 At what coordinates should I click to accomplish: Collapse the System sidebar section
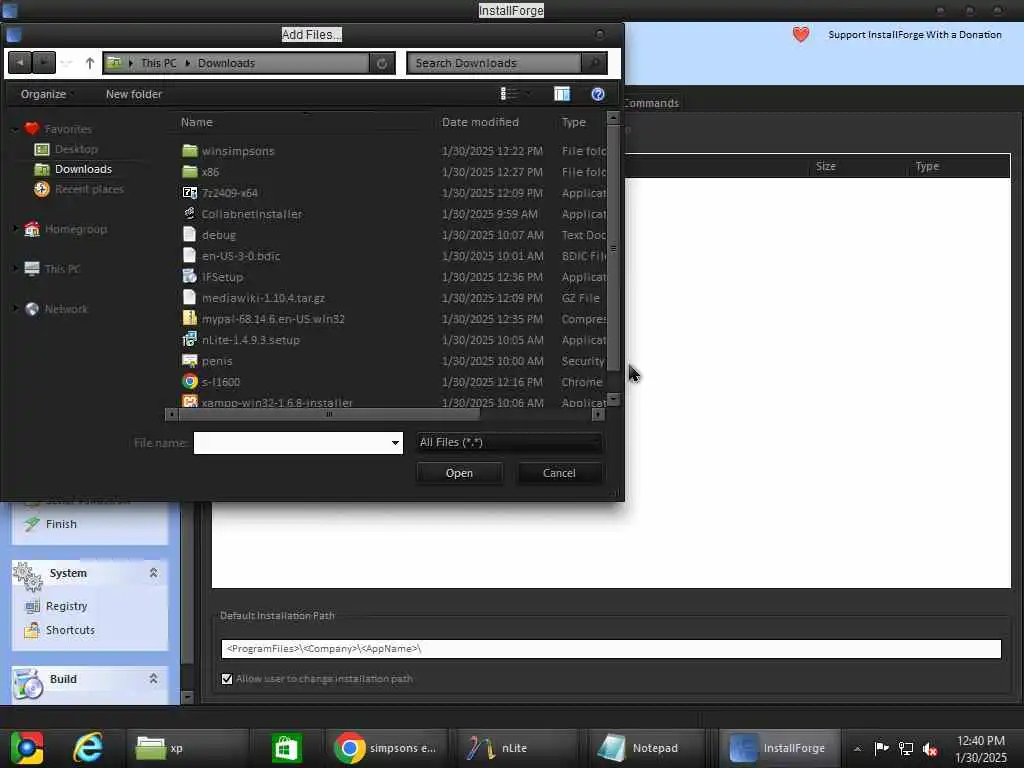[x=153, y=573]
